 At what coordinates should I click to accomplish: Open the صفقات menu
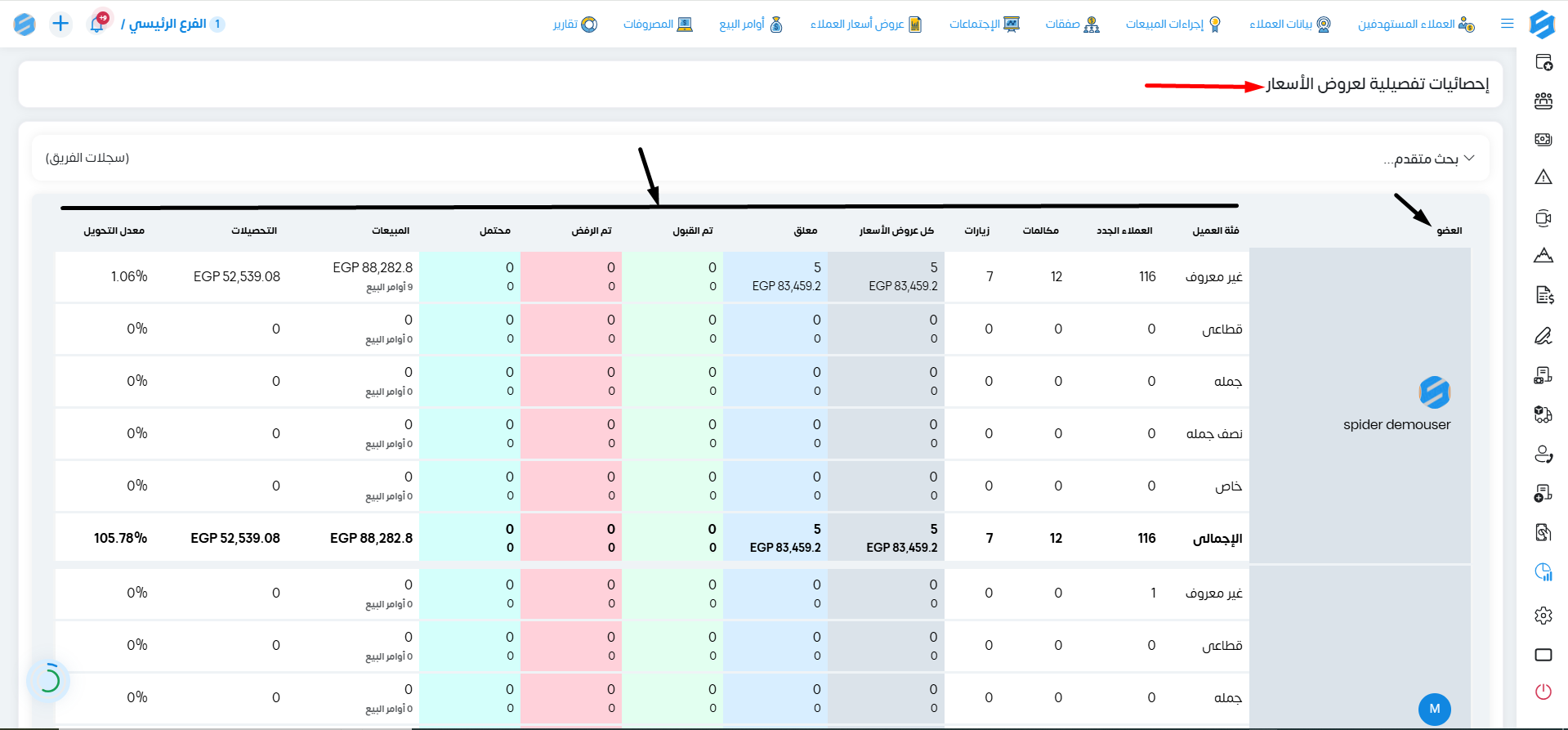coord(1072,24)
